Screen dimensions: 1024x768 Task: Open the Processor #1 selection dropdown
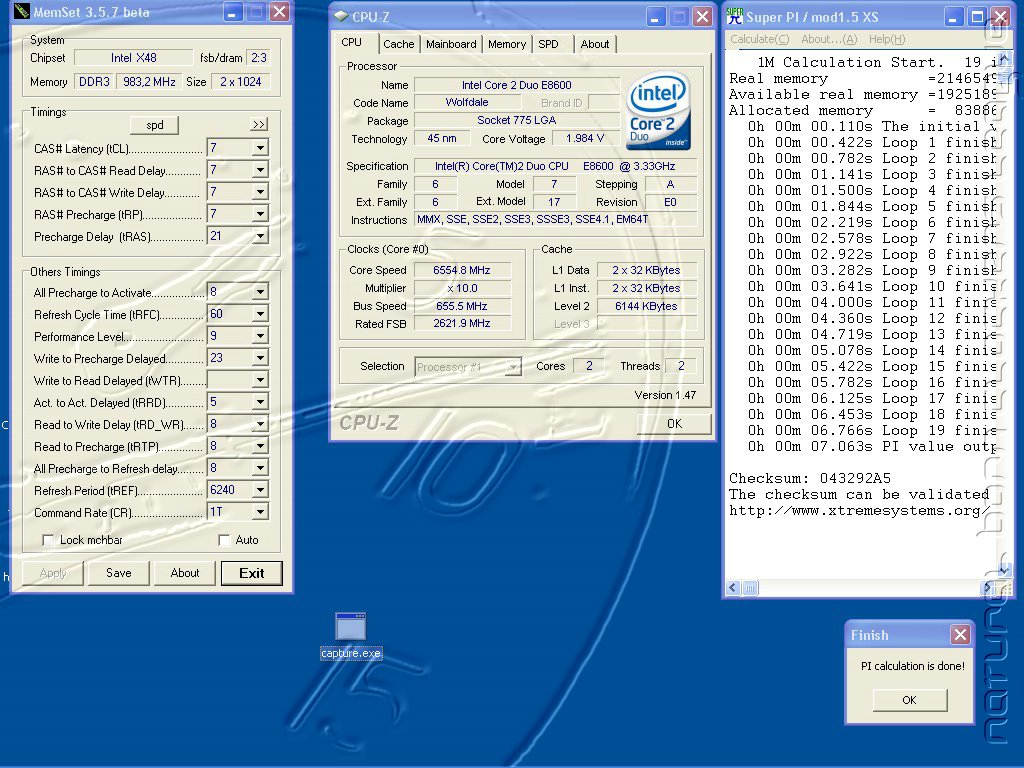513,367
